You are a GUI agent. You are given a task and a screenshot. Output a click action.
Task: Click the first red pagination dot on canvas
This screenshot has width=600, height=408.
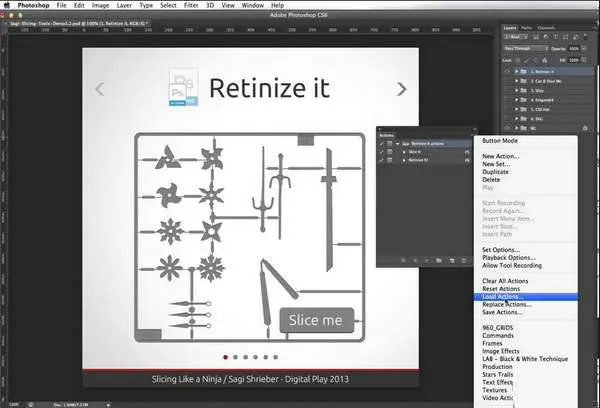point(225,357)
